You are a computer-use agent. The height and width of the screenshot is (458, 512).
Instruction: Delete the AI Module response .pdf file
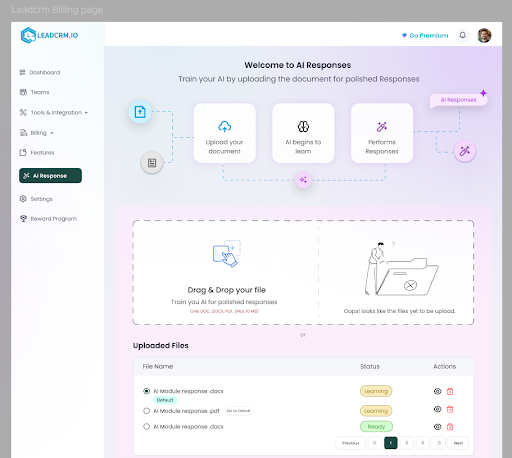(450, 409)
